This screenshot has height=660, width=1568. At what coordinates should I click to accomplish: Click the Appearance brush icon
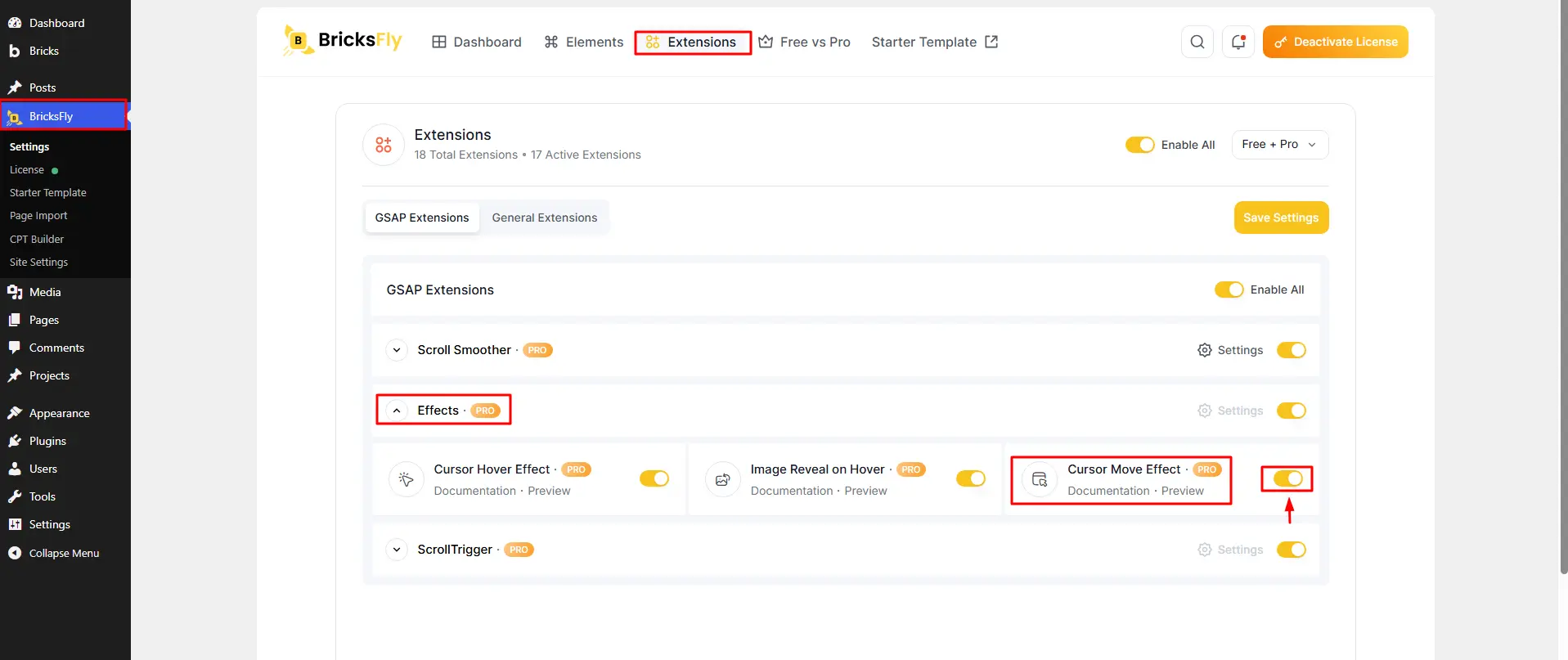15,413
